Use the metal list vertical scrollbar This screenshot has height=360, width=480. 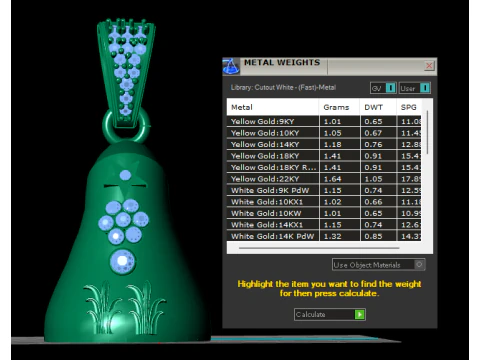(x=427, y=133)
